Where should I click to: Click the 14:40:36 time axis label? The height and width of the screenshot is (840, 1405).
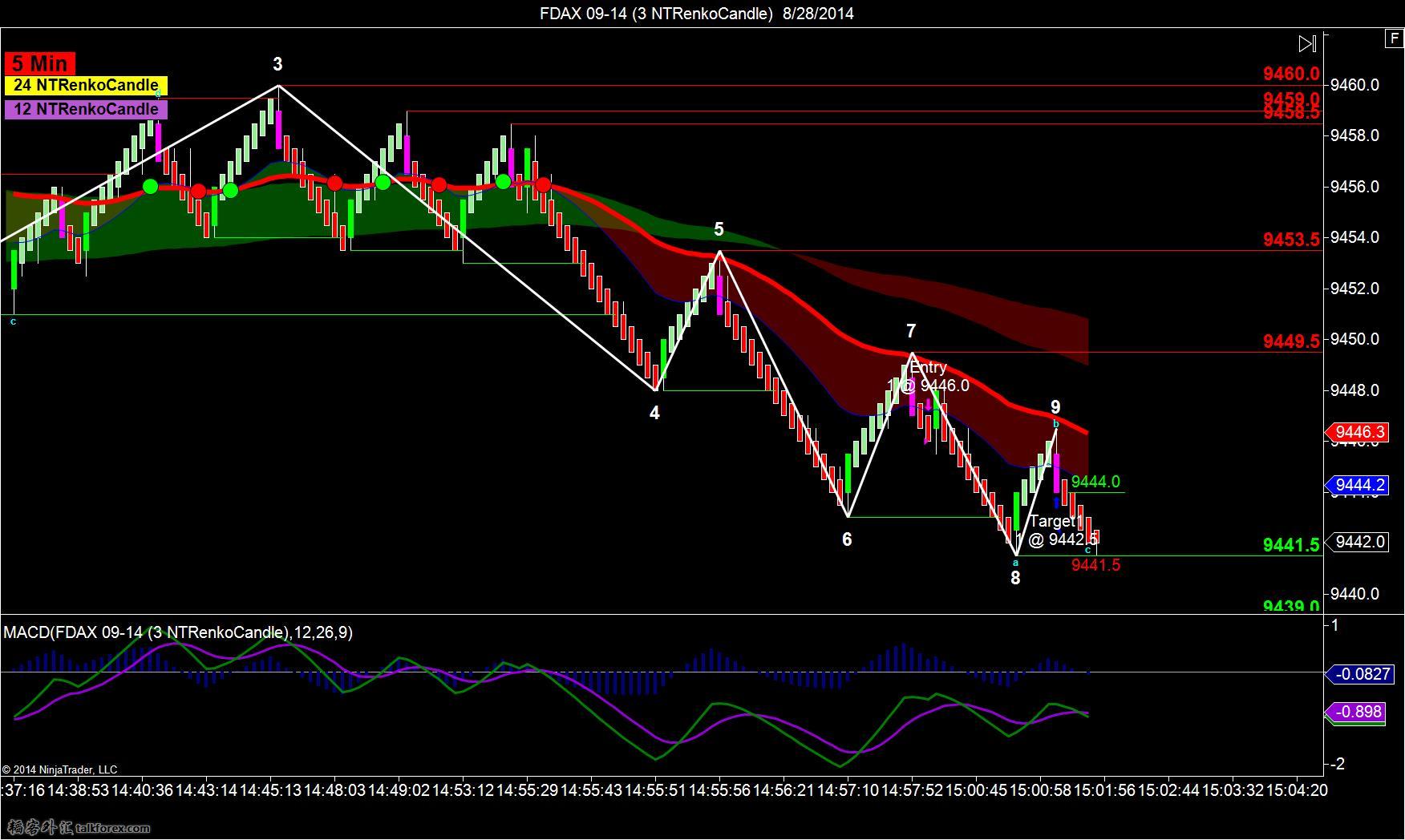tap(142, 790)
